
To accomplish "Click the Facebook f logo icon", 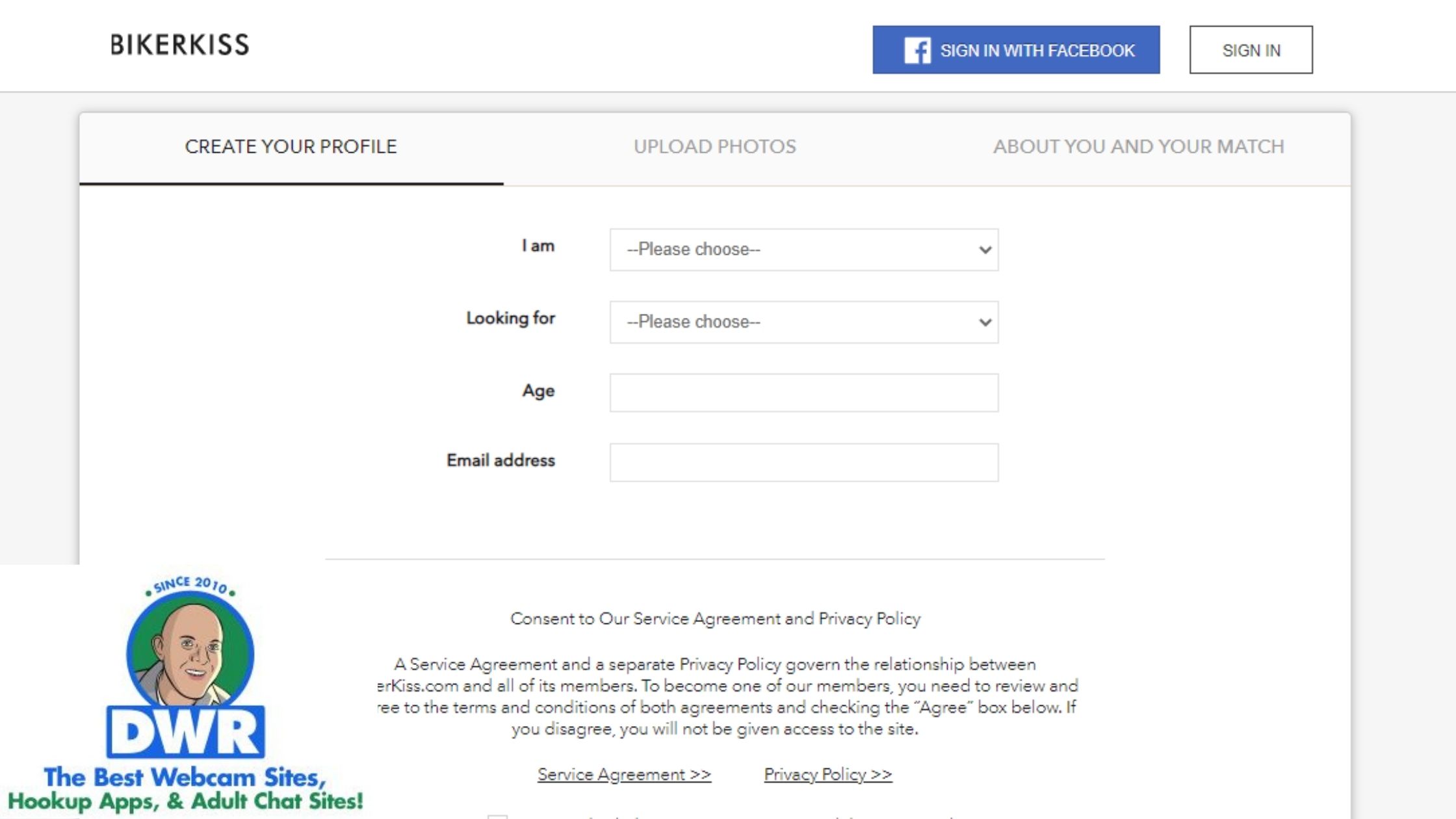I will pos(917,50).
